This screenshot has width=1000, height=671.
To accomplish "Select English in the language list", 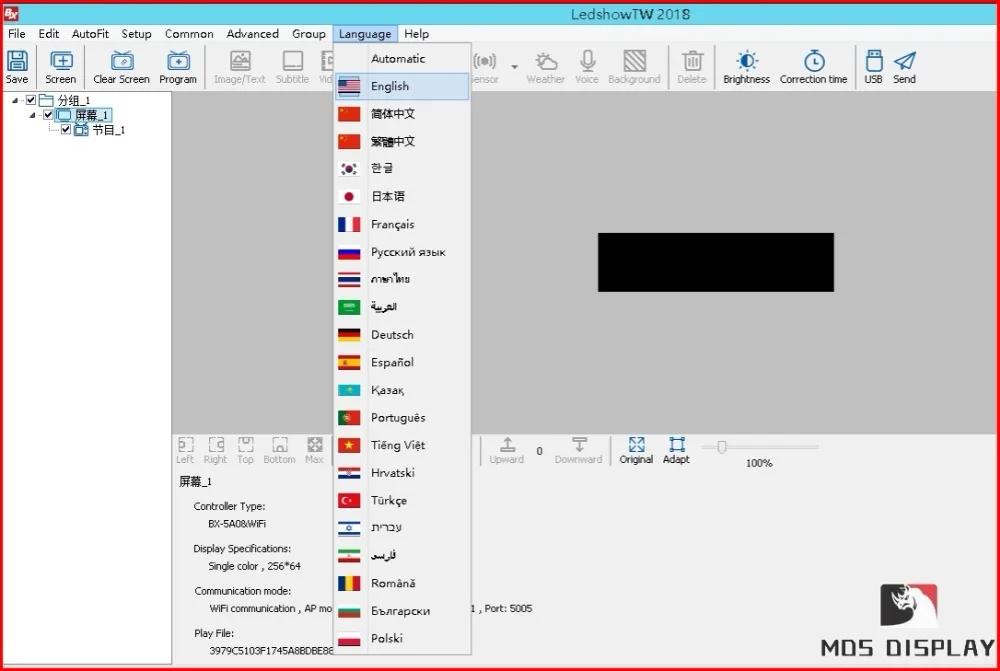I will 402,86.
